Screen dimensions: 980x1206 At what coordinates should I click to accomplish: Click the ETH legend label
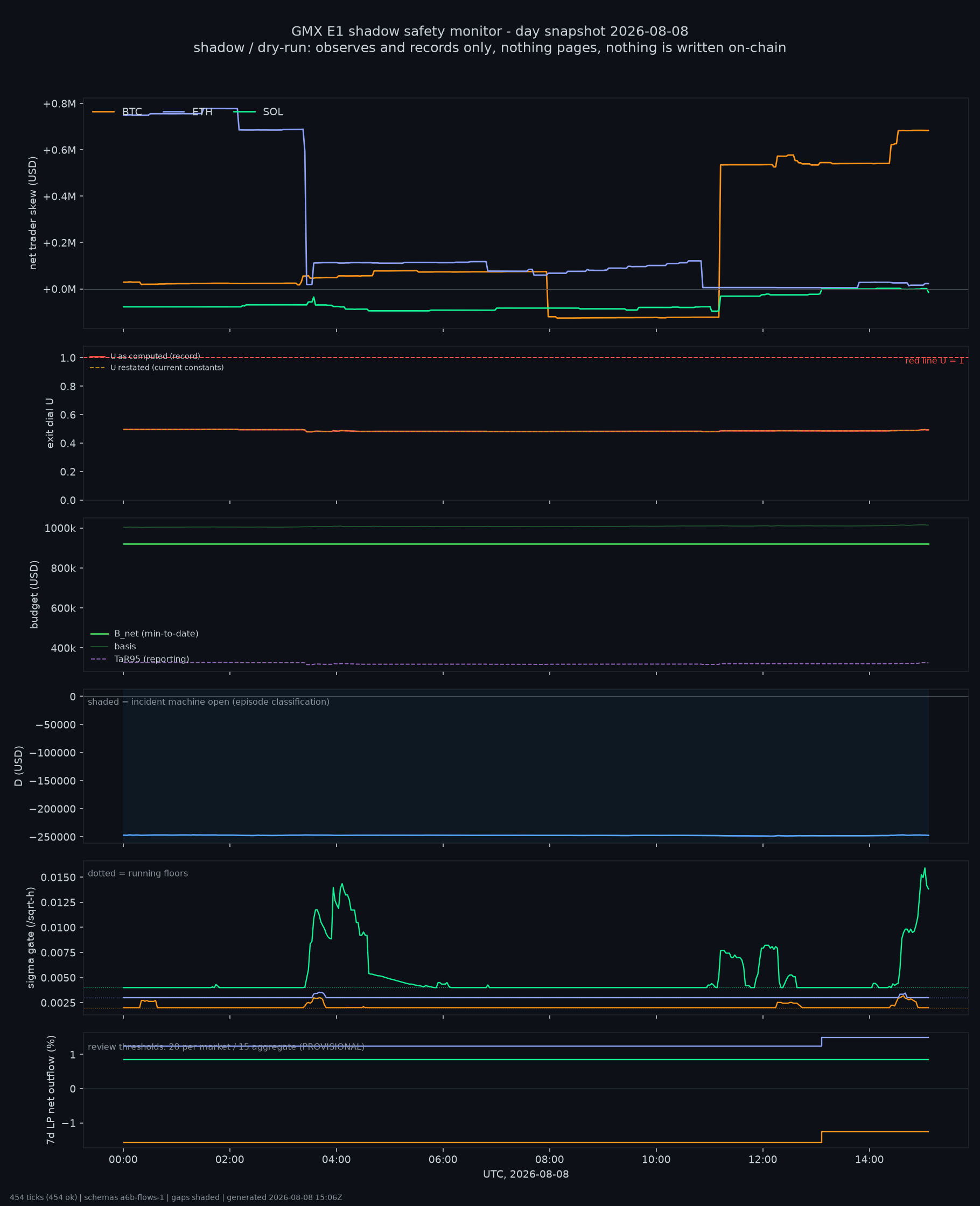(x=202, y=112)
